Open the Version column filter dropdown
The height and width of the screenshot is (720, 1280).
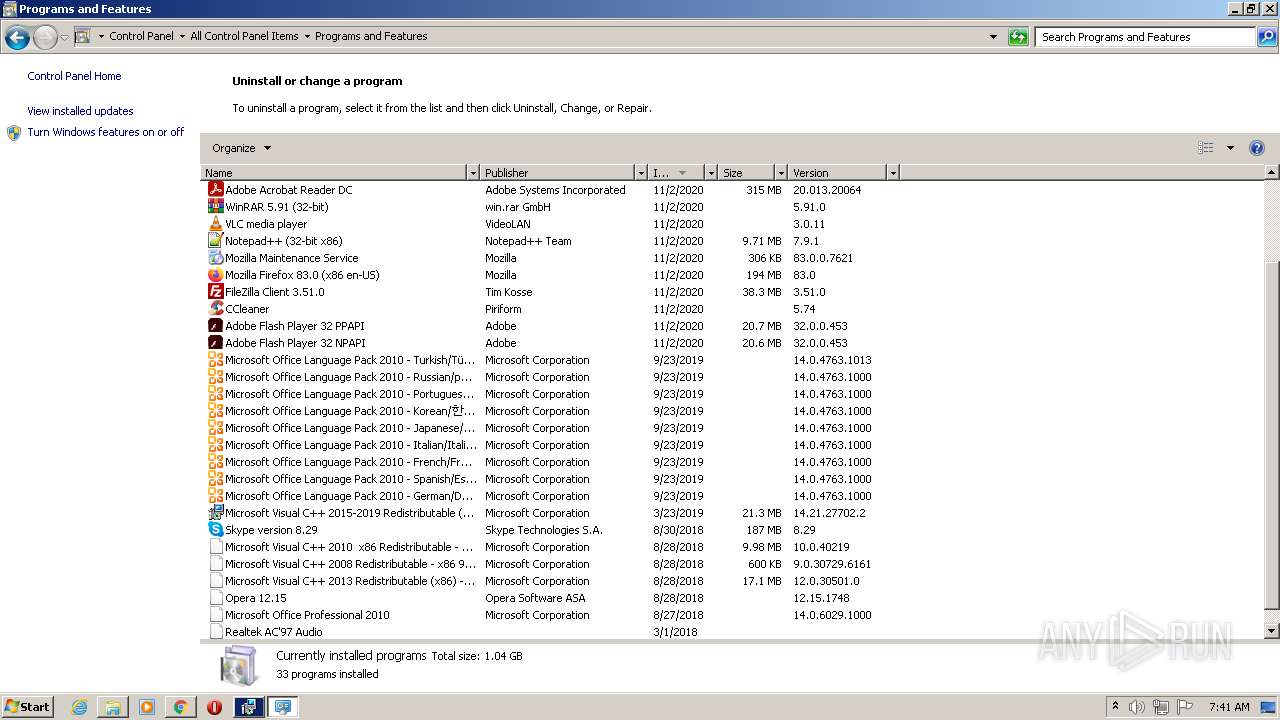892,173
